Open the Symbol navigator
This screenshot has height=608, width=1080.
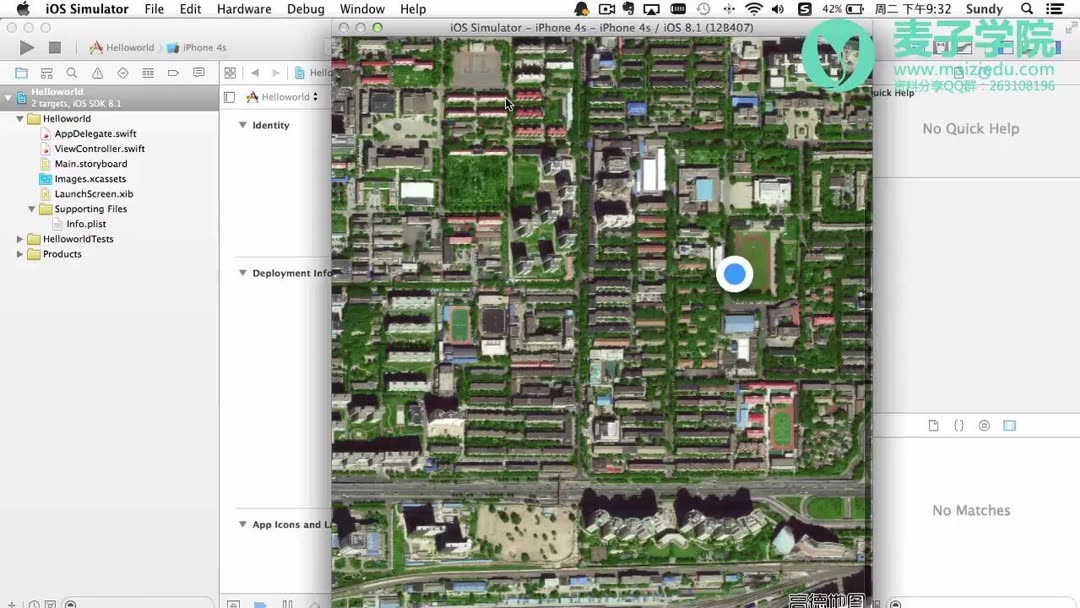point(46,72)
